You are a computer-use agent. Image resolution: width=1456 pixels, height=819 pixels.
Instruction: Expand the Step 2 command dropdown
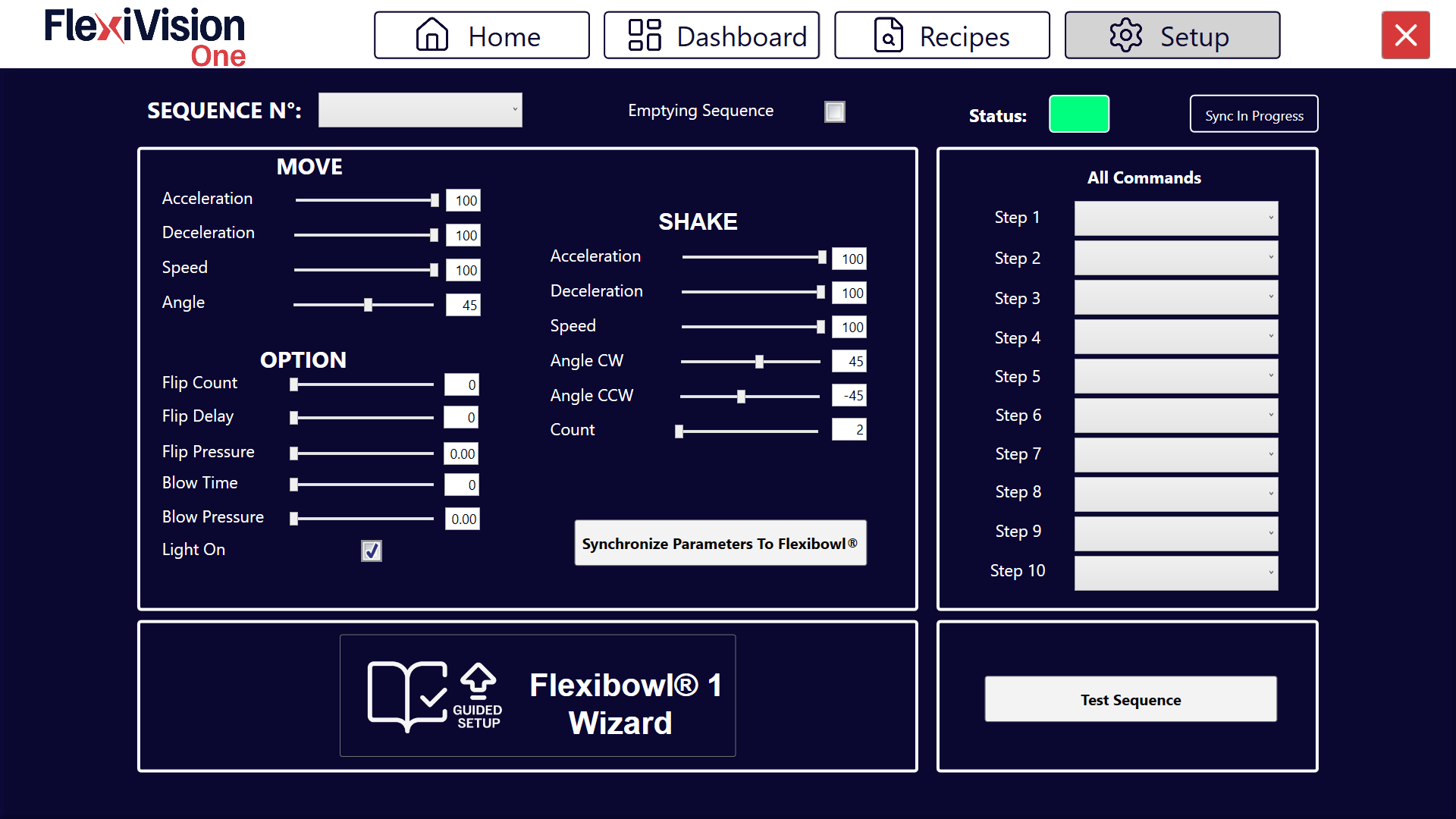(x=1176, y=258)
